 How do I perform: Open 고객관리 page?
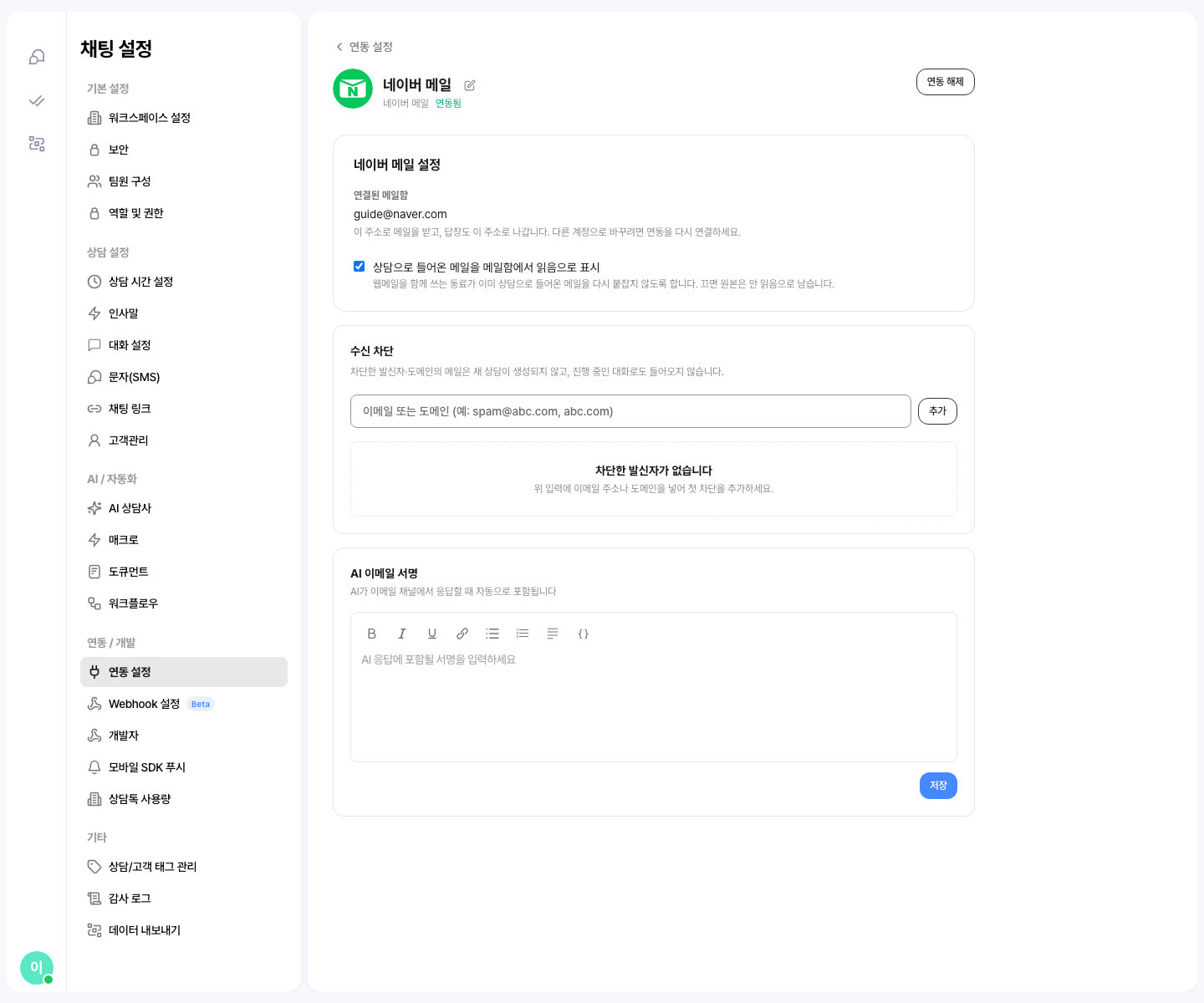184,440
